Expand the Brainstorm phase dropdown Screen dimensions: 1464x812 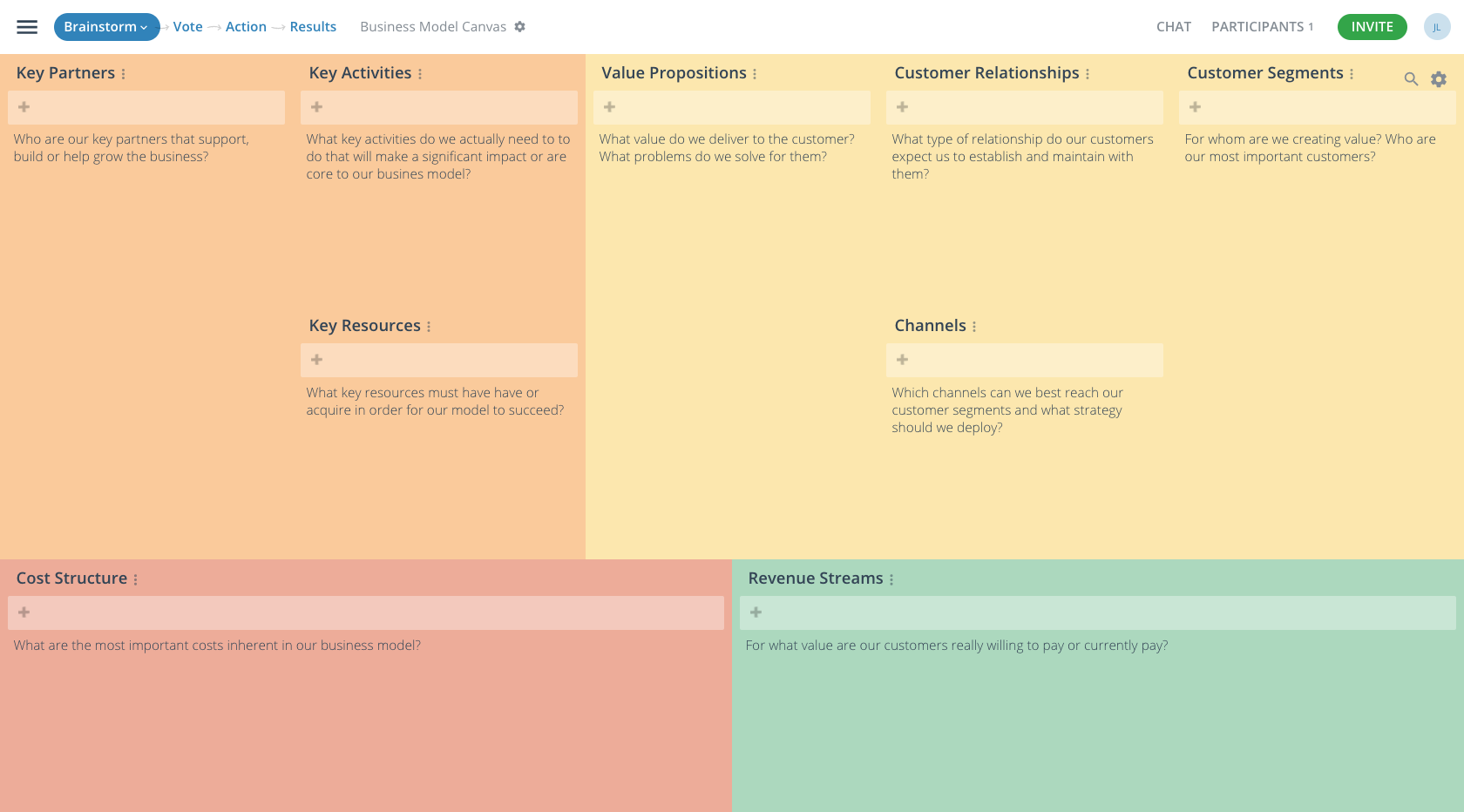click(106, 27)
